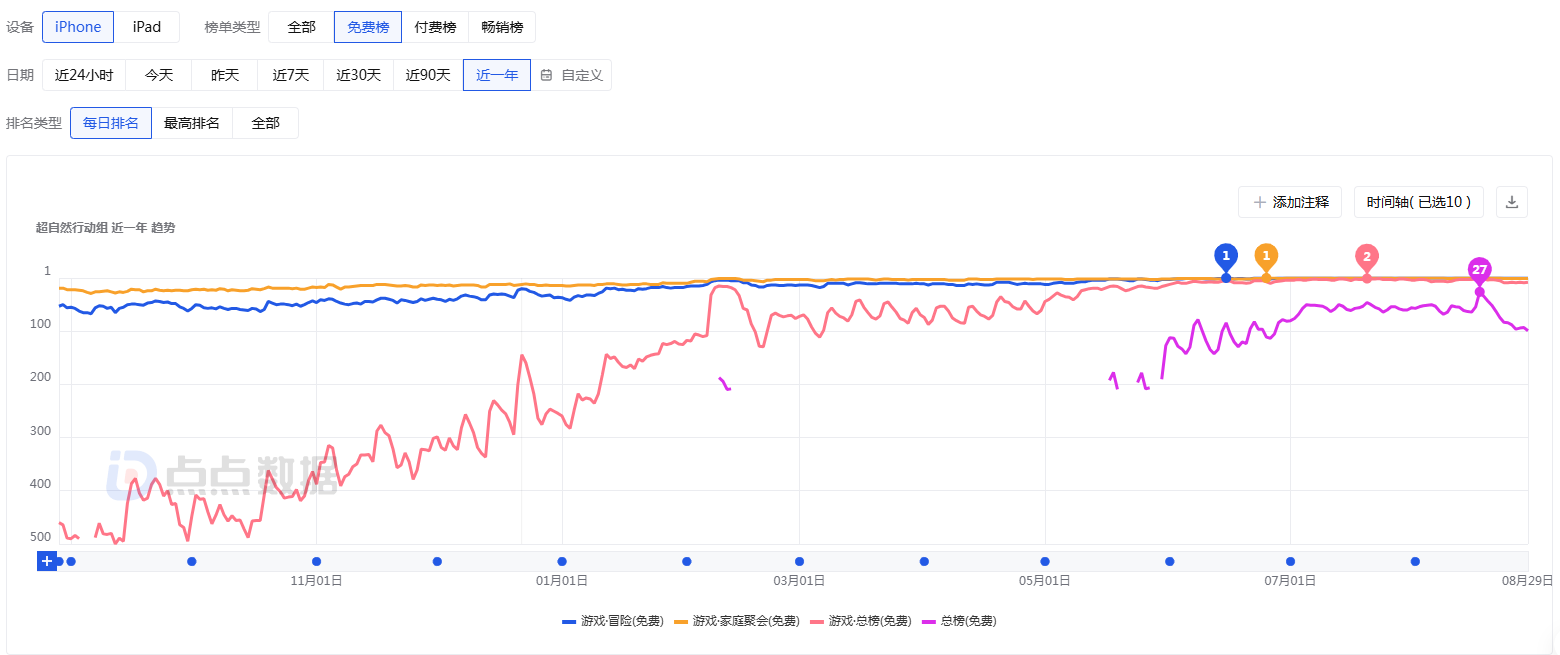The height and width of the screenshot is (655, 1560).
Task: Click the orange pin marker labeled 1
Action: click(x=1266, y=257)
